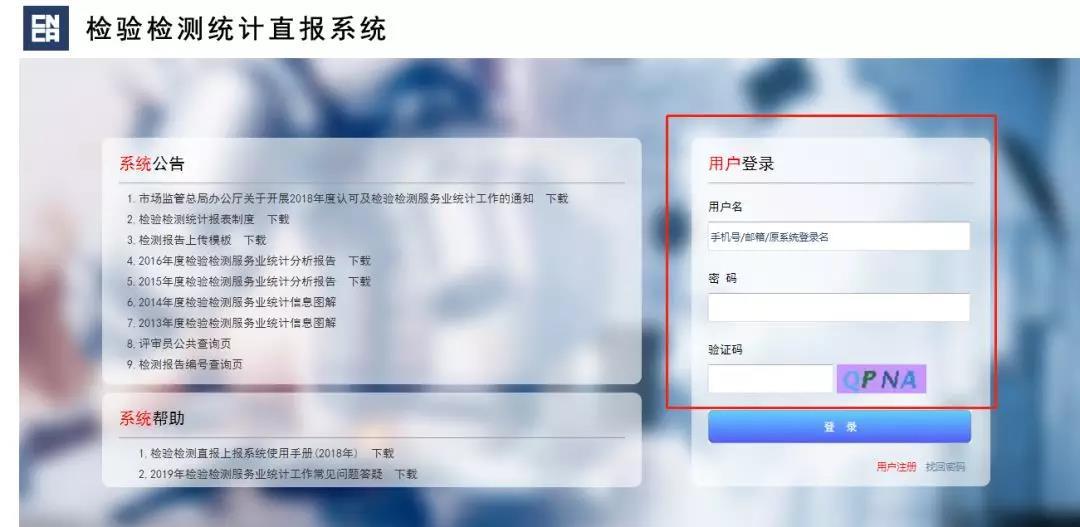The image size is (1080, 527).
Task: Focus the 验证码 captcha input box
Action: (770, 379)
